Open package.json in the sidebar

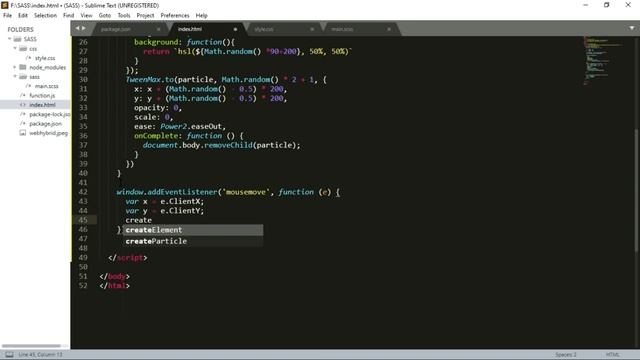(x=45, y=124)
